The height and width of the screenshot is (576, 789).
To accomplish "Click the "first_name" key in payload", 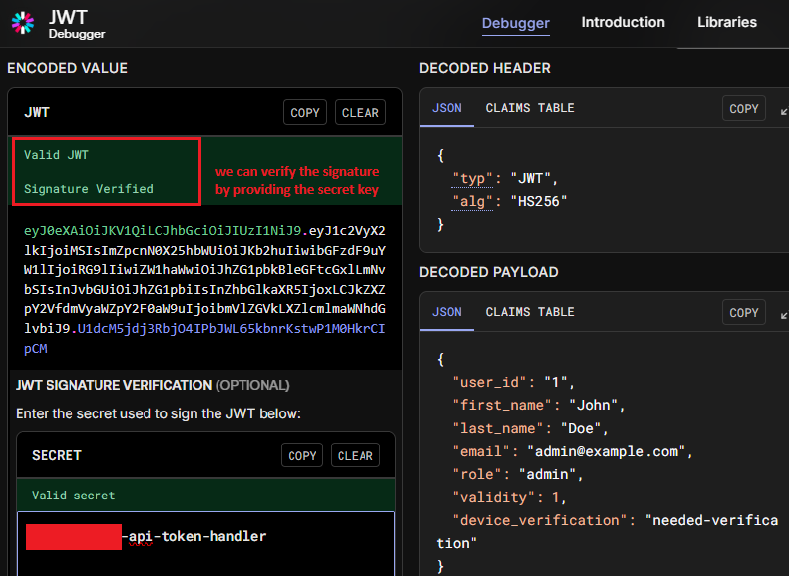I will [x=506, y=405].
